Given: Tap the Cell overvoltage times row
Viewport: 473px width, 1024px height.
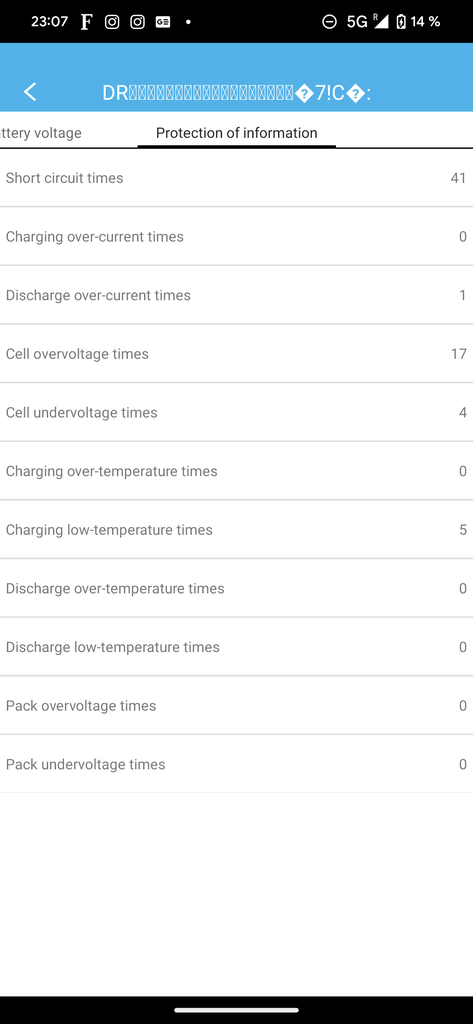Looking at the screenshot, I should click(236, 354).
